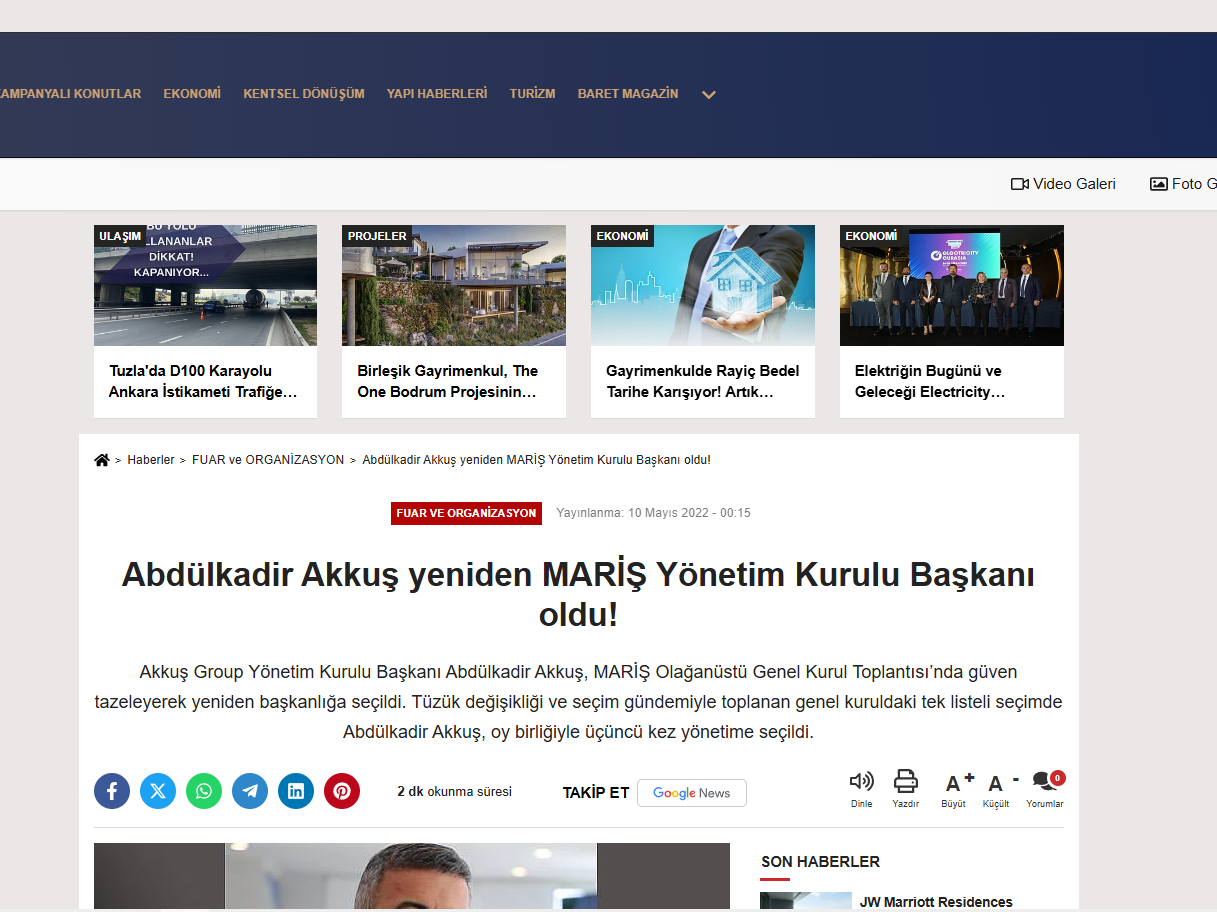Open Tuzla D100 Karayolu news thumbnail
The image size is (1217, 912).
click(205, 286)
